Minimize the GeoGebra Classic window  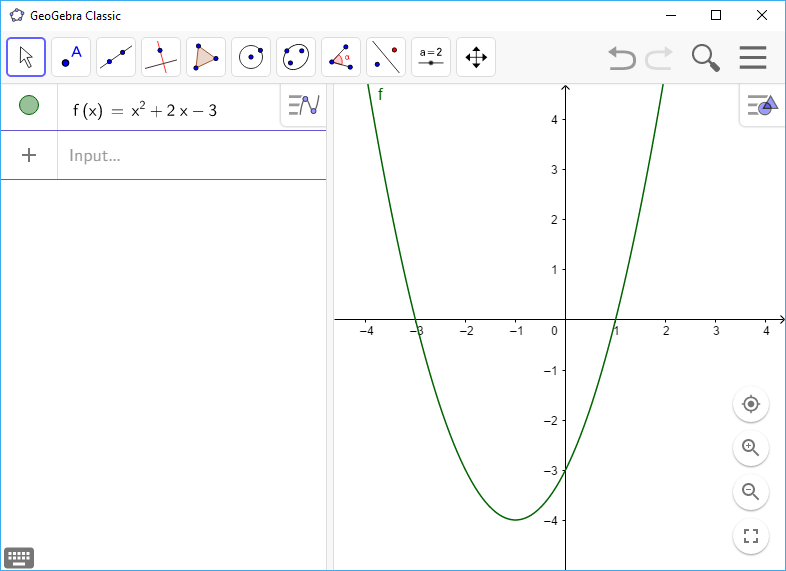(x=671, y=16)
